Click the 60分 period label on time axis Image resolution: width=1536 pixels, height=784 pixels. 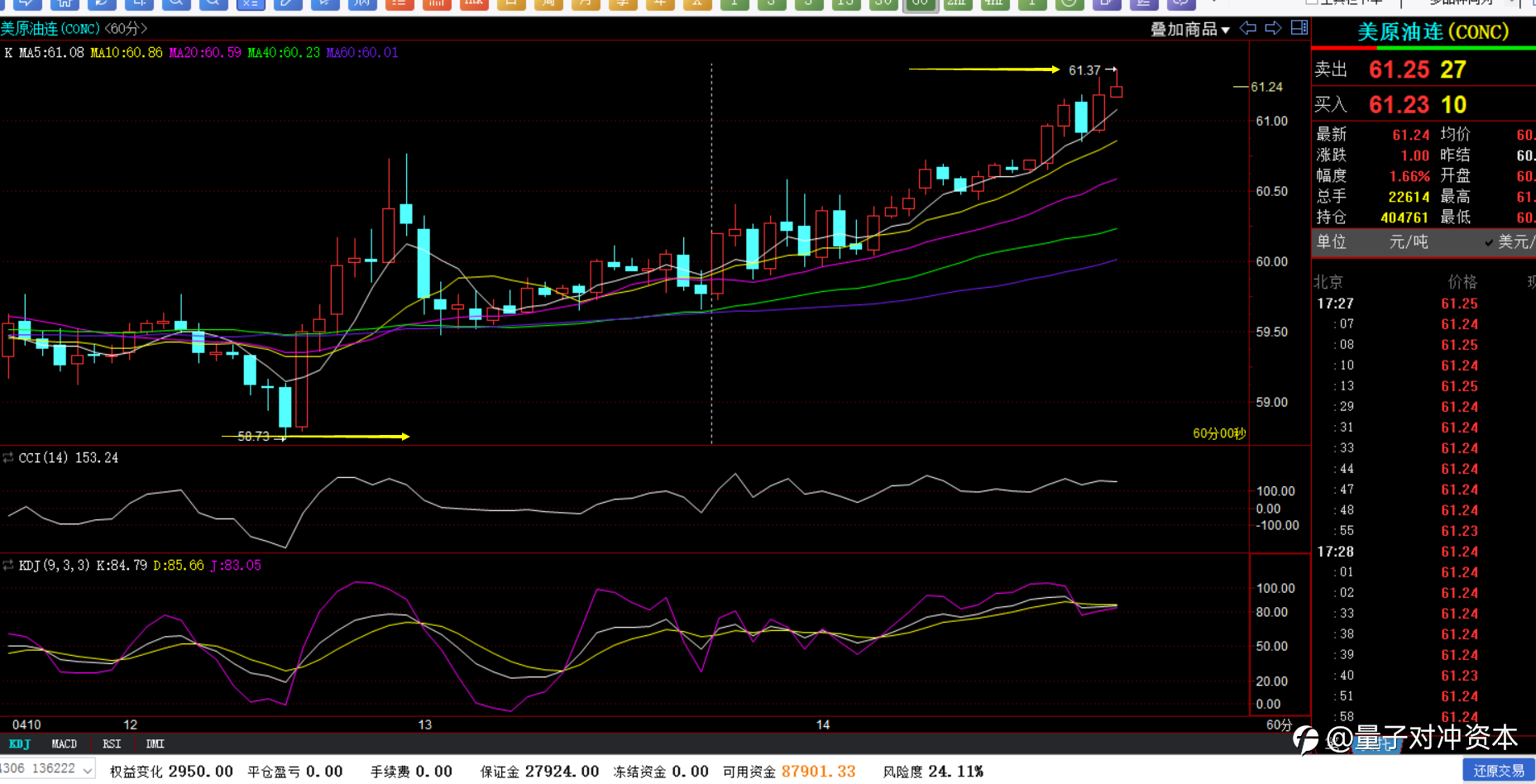point(1279,725)
